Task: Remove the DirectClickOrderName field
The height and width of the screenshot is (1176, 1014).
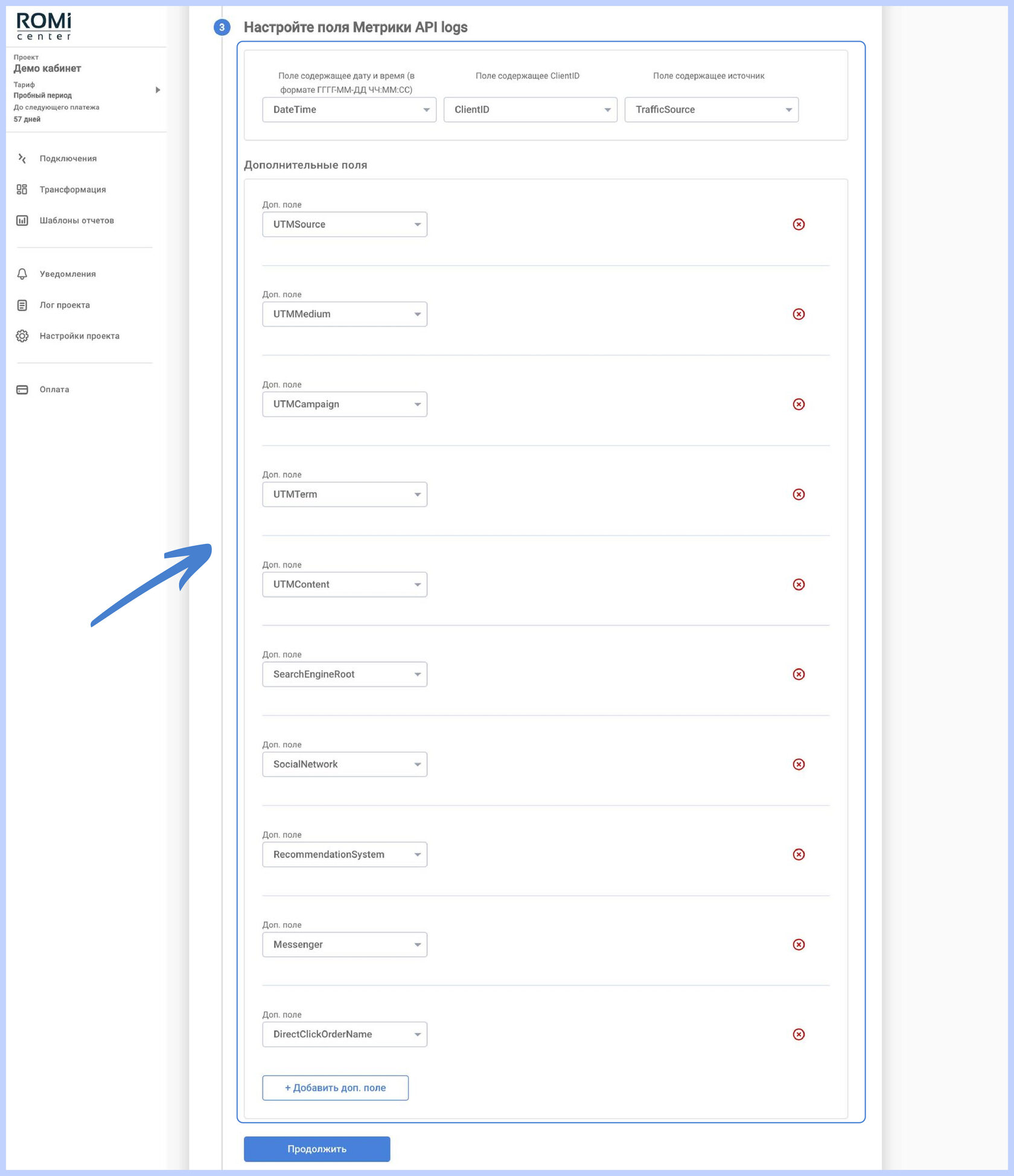Action: pos(799,1034)
